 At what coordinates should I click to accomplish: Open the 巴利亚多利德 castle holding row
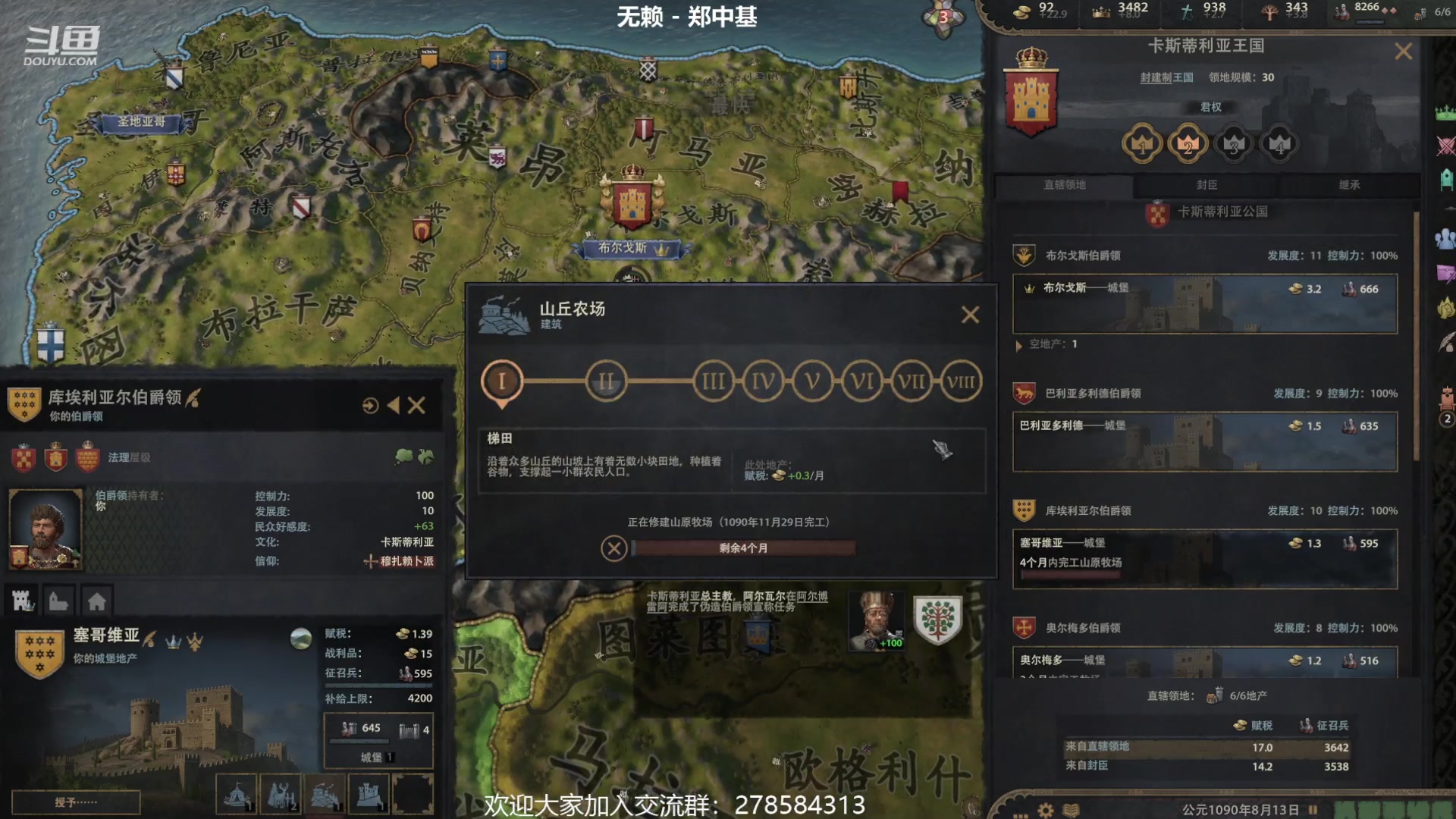[x=1205, y=442]
